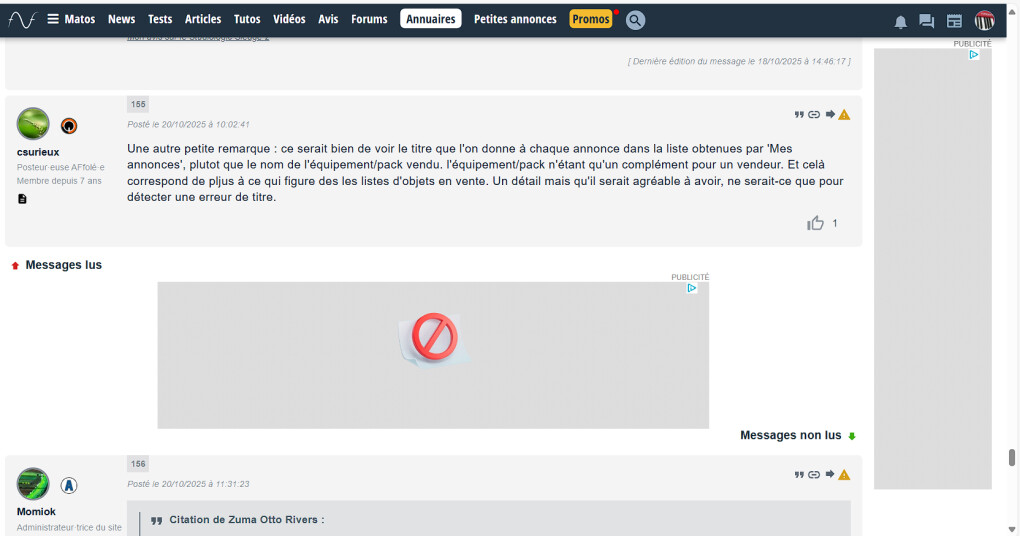Open private messages chat icon
Screen dimensions: 1020x536
(927, 21)
